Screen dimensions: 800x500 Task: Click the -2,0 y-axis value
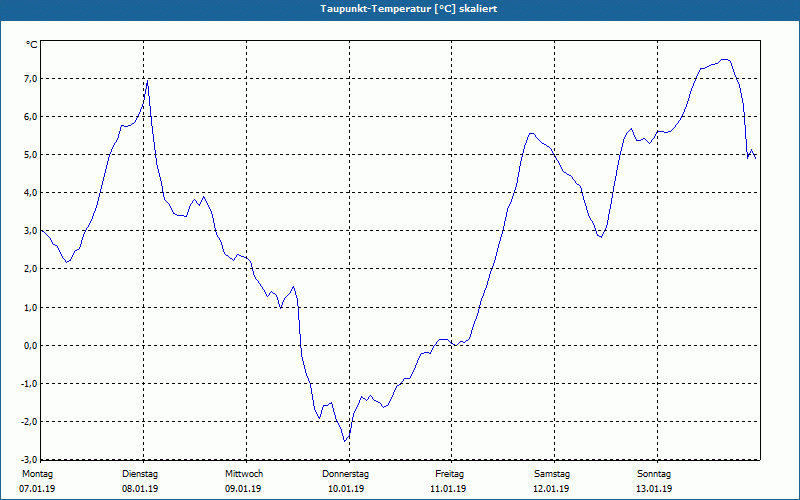click(29, 421)
